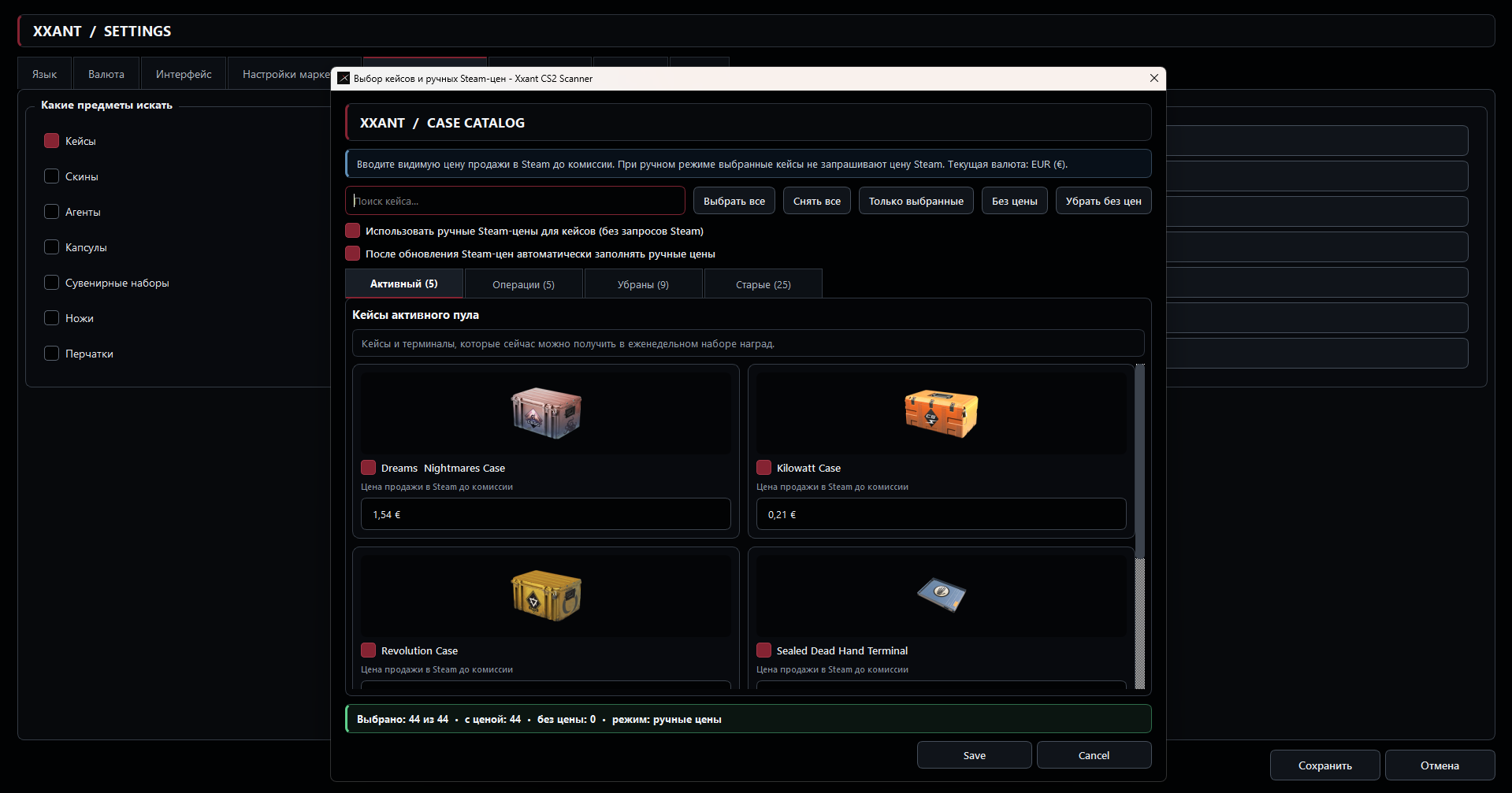Viewport: 1512px width, 793px height.
Task: Click the Какие предметы искать group label
Action: (106, 105)
